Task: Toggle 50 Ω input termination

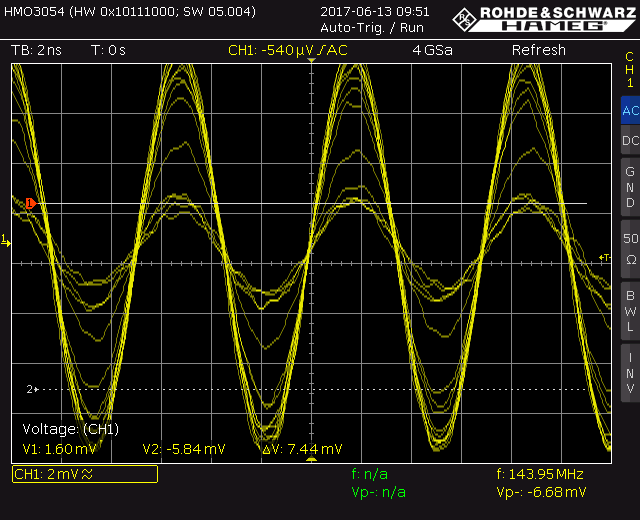Action: tap(629, 249)
